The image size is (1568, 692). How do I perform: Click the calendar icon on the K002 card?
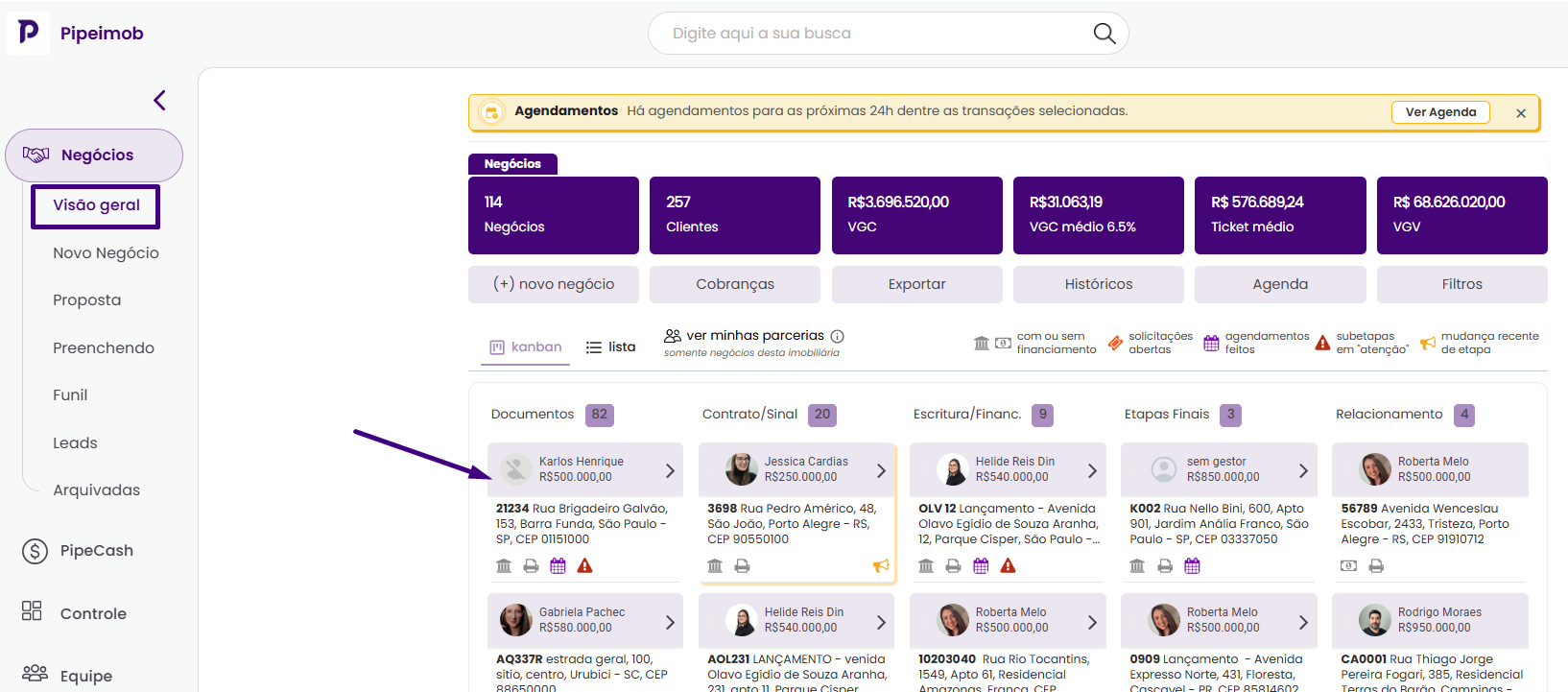click(1192, 566)
